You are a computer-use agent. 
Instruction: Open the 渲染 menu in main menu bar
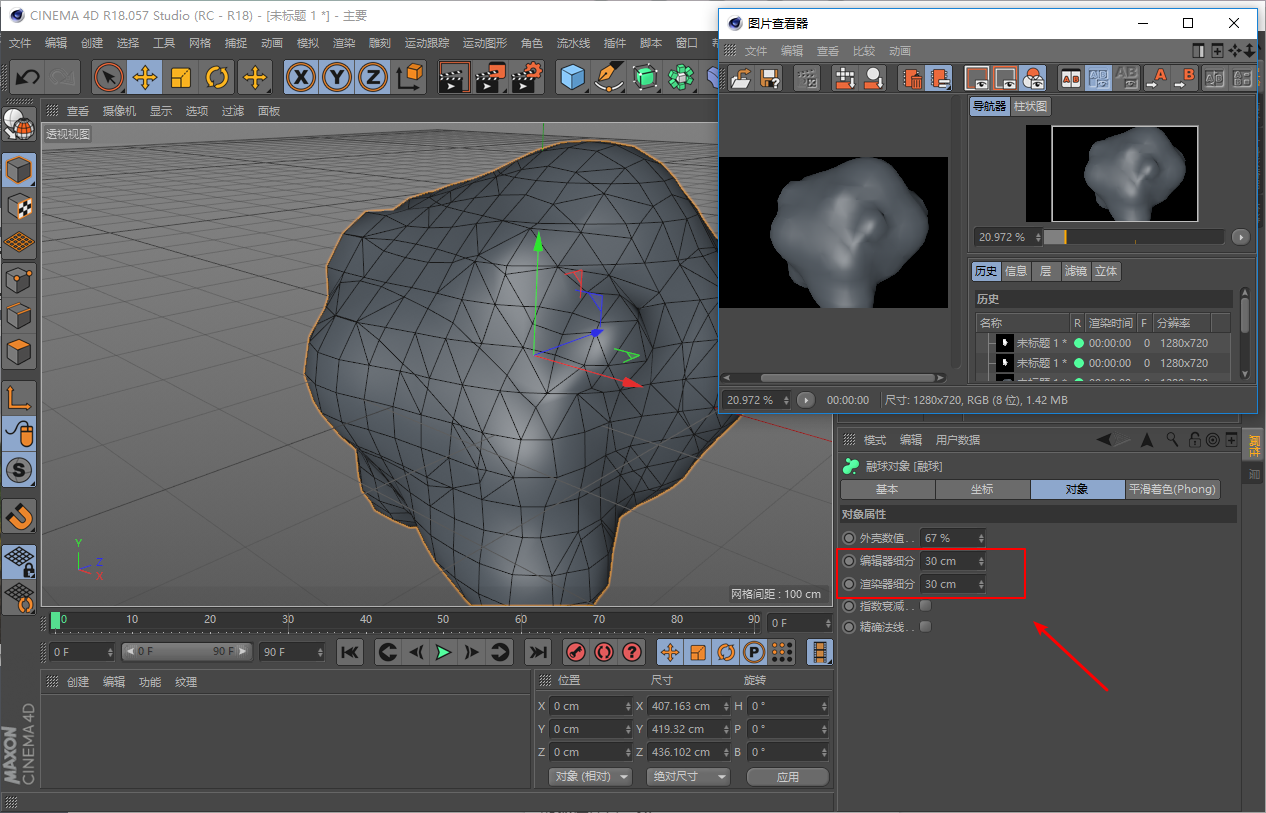tap(343, 43)
